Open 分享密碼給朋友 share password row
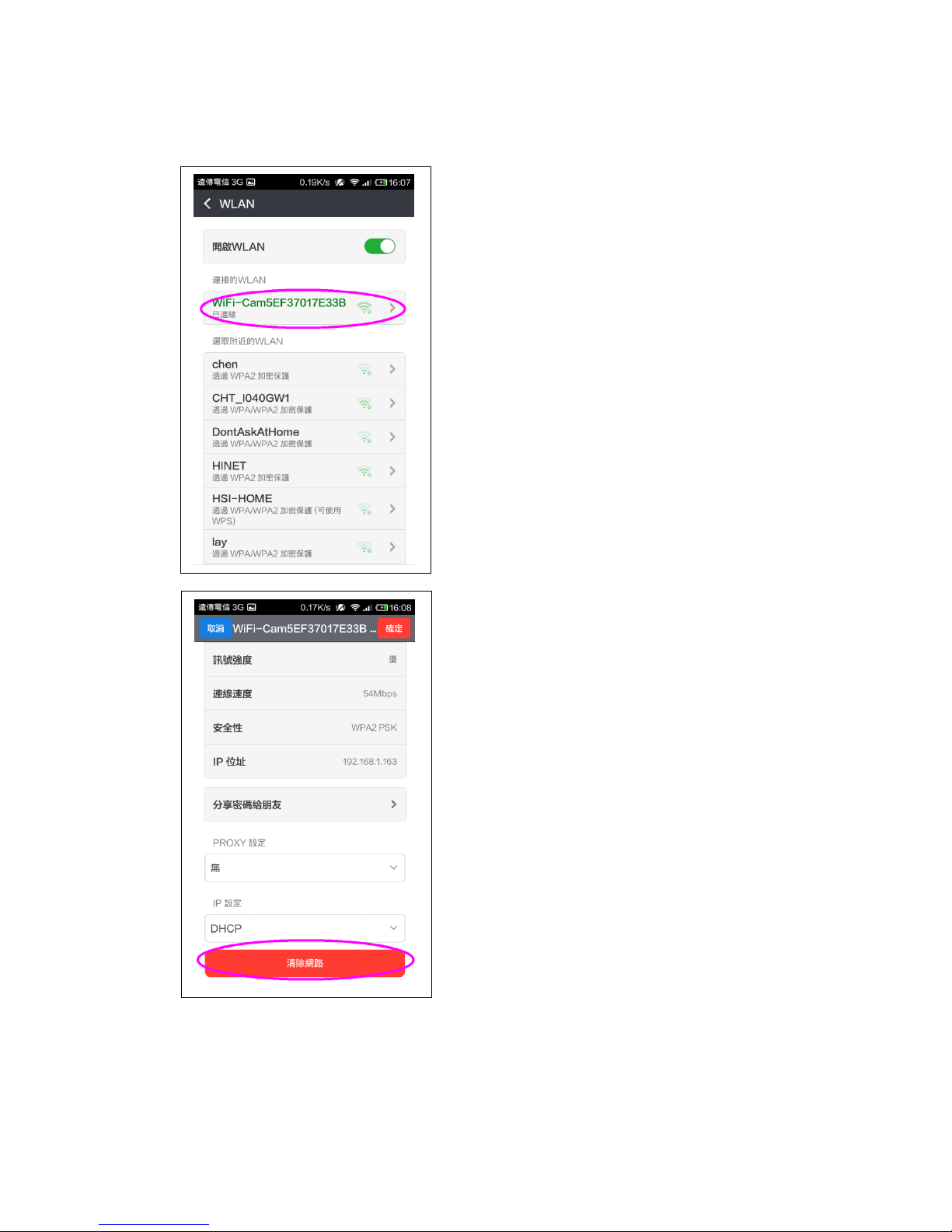 [x=305, y=804]
